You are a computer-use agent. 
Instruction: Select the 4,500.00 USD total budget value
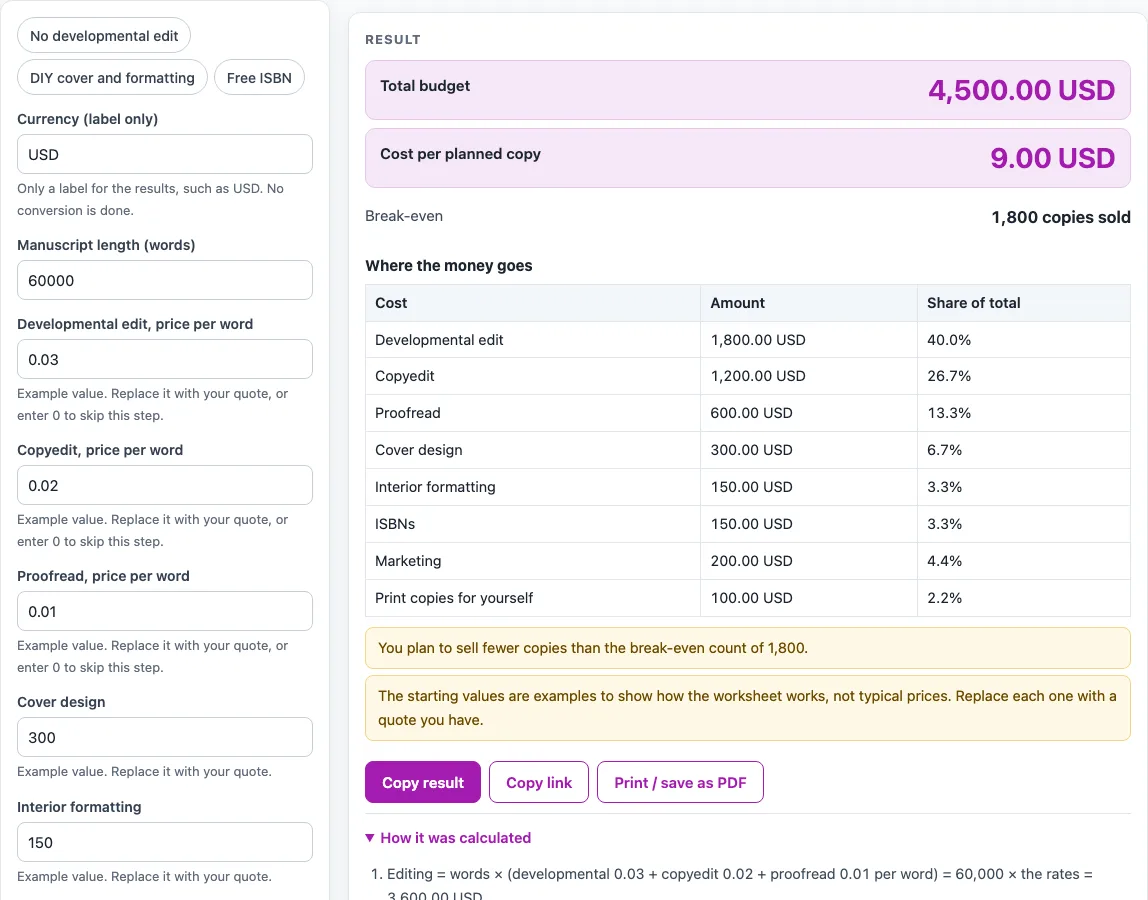pos(1021,90)
